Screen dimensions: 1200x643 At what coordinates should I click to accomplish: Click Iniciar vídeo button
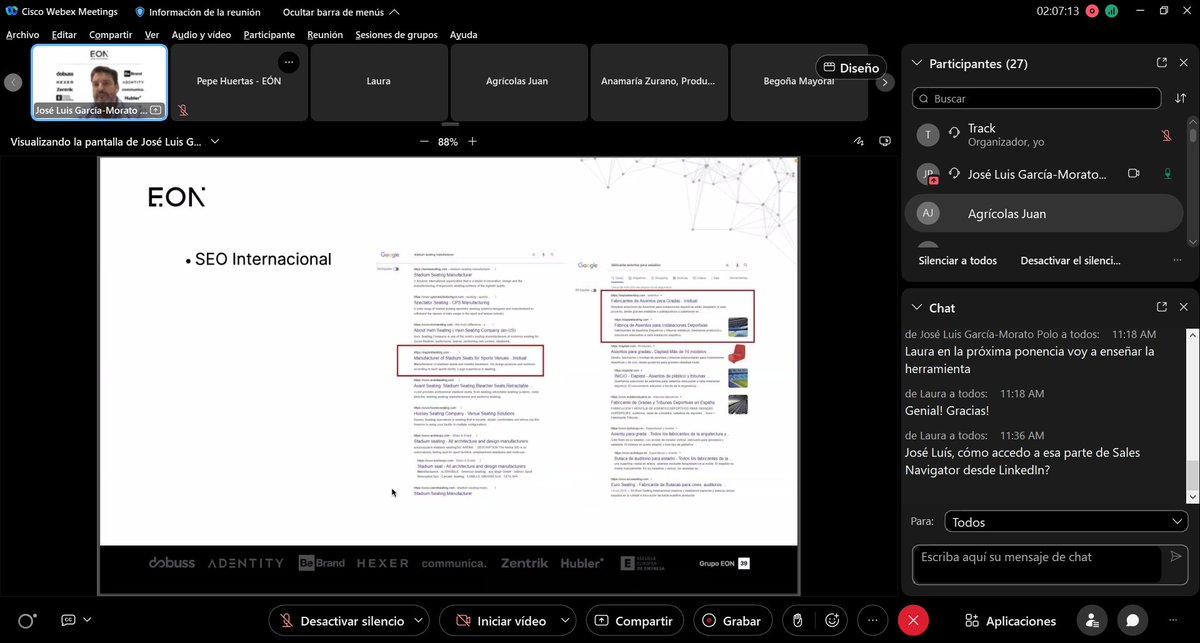pyautogui.click(x=499, y=621)
